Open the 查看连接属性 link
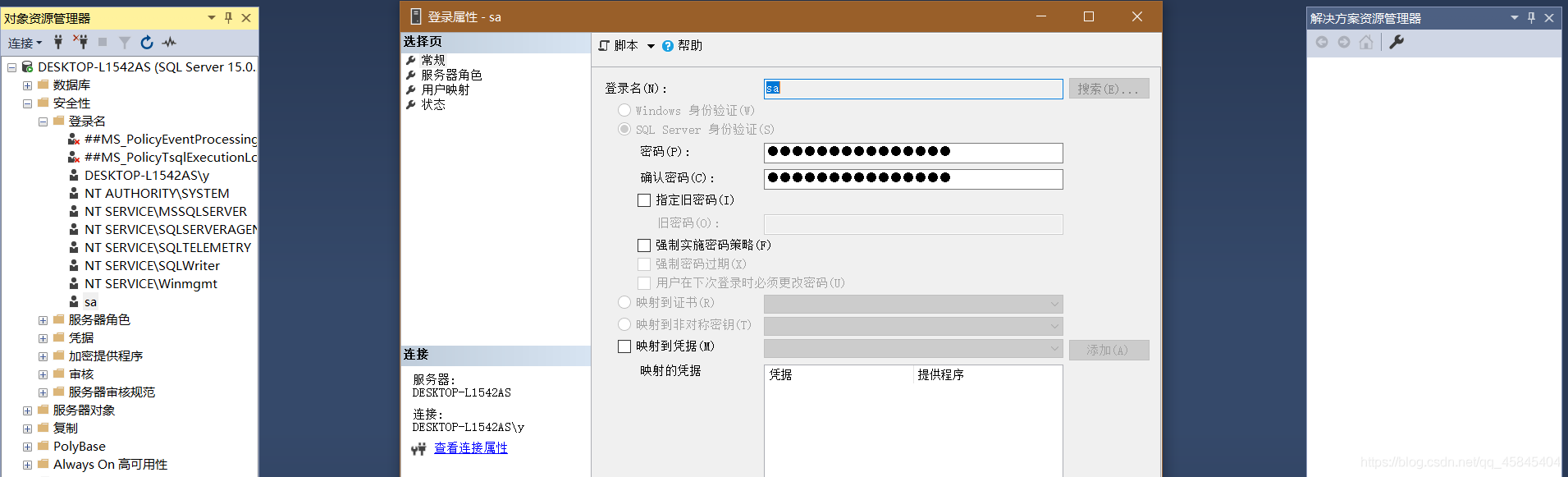1568x477 pixels. coord(470,448)
